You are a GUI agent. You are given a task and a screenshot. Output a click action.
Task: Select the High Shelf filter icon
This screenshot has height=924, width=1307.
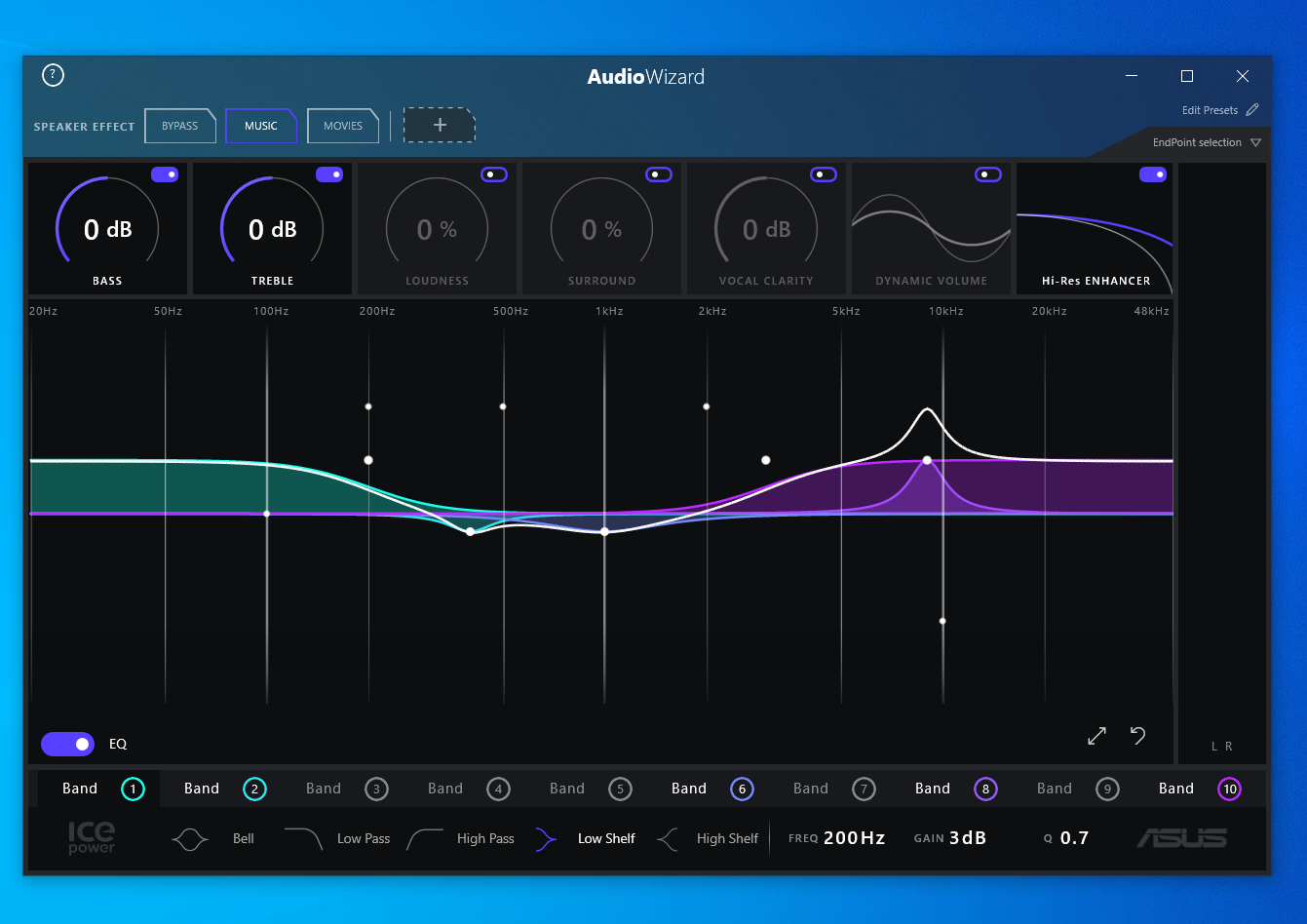(x=668, y=839)
